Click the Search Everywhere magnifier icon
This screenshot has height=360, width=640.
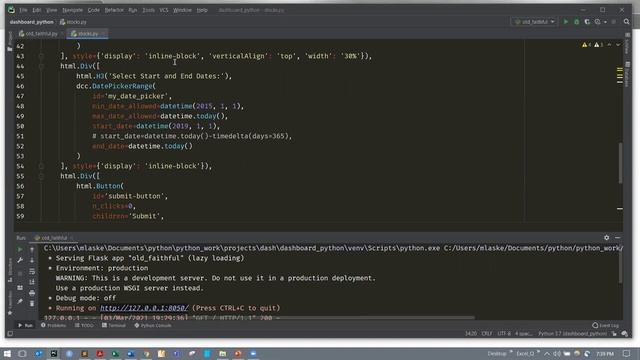[x=627, y=22]
